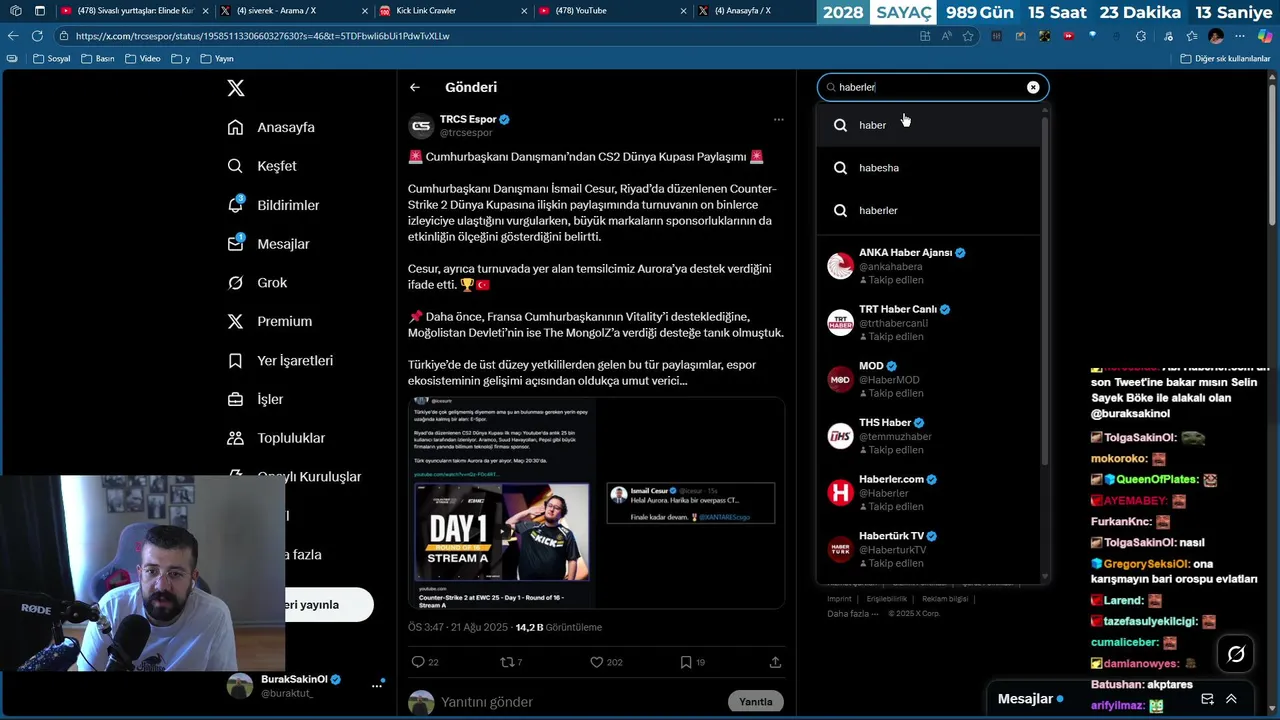Open the Imprint footer link
The width and height of the screenshot is (1280, 720).
point(839,599)
